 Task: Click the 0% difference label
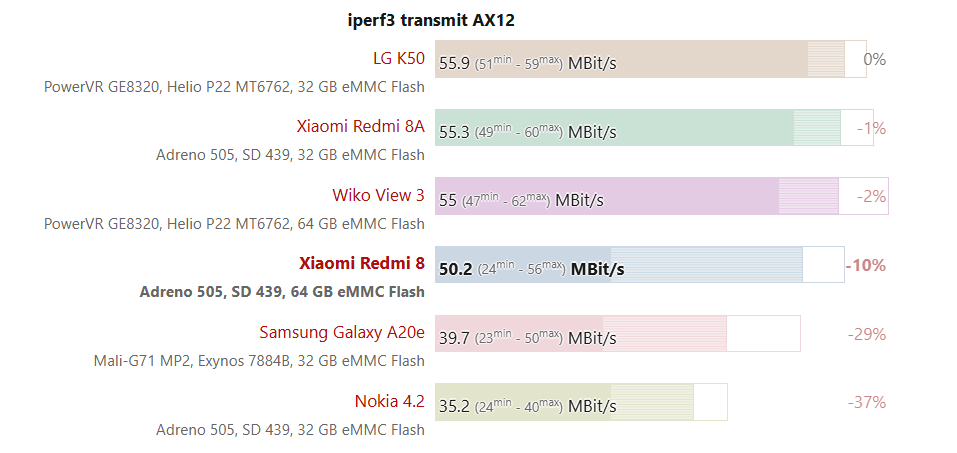[874, 59]
